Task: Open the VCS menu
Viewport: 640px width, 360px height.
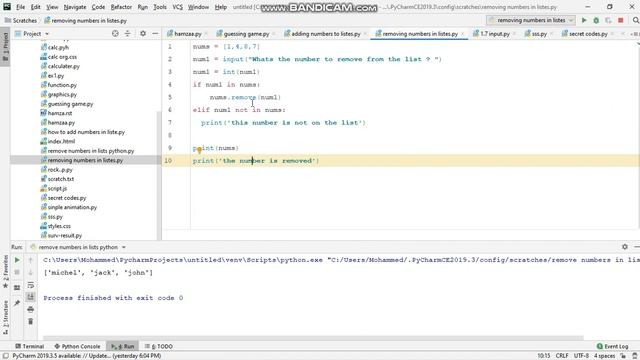Action: (177, 7)
